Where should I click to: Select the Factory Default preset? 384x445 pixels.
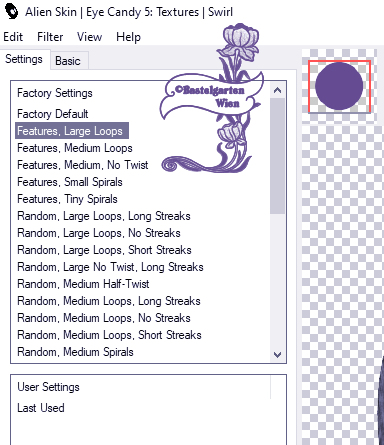(x=53, y=114)
